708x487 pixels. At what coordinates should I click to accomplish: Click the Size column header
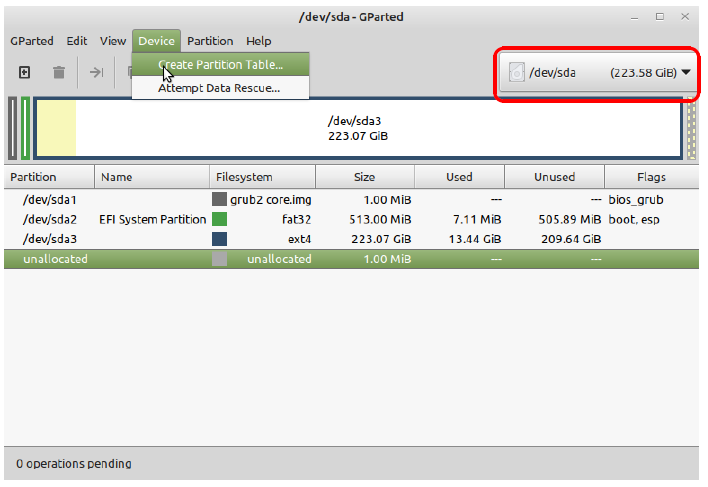tap(364, 177)
